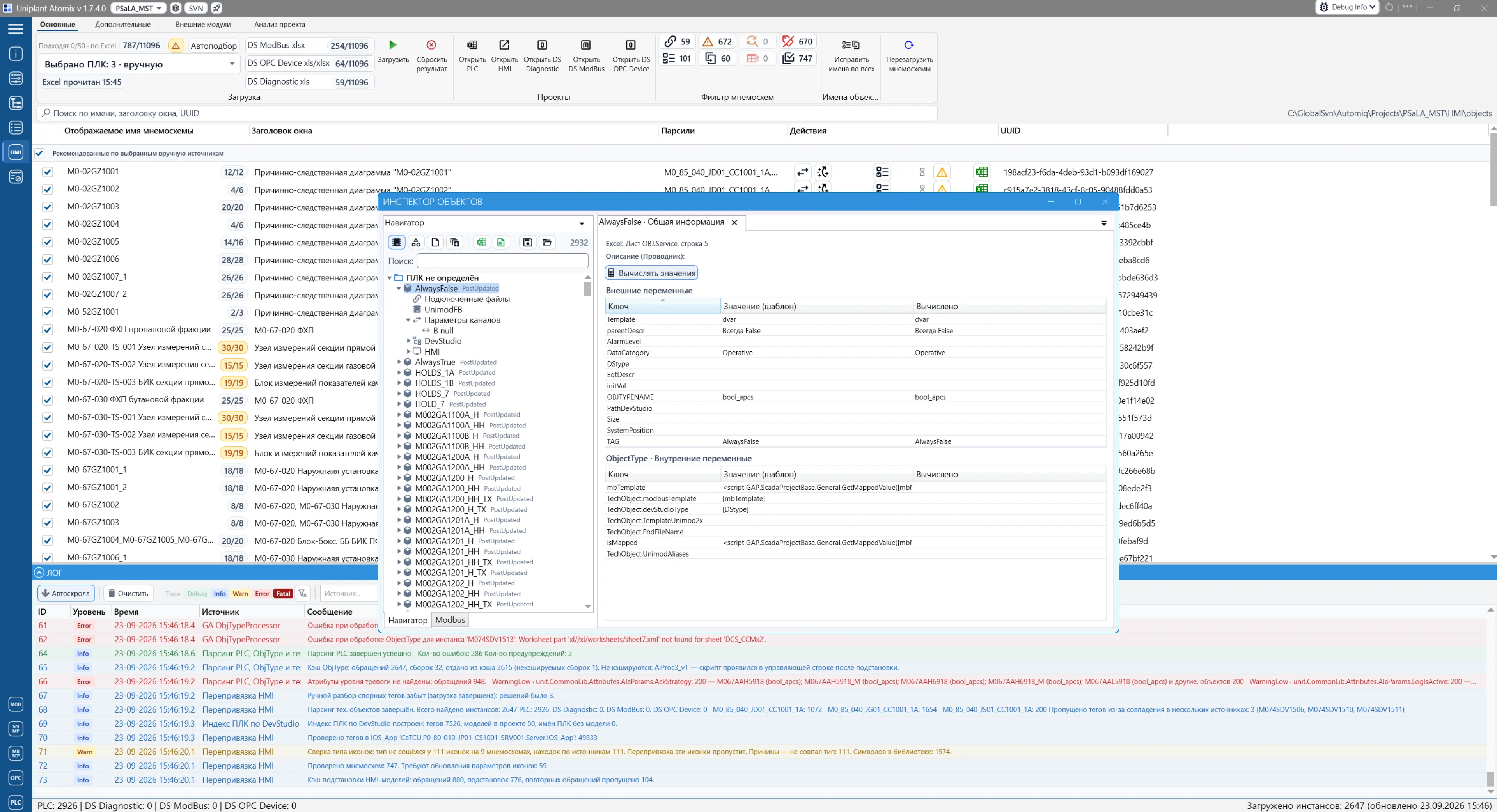Image resolution: width=1497 pixels, height=812 pixels.
Task: Uncheck the M0-02GZ1001 row checkbox
Action: coord(48,172)
